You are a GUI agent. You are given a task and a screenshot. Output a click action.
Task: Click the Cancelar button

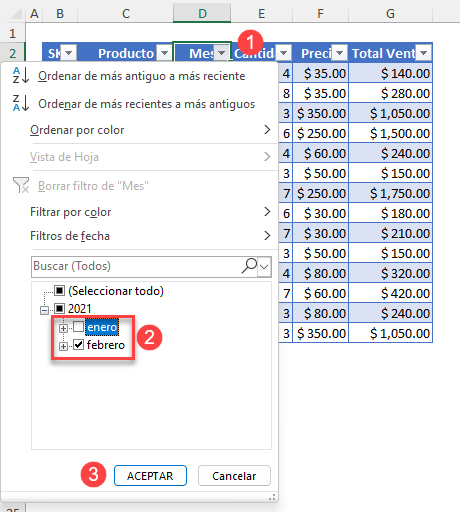(234, 476)
